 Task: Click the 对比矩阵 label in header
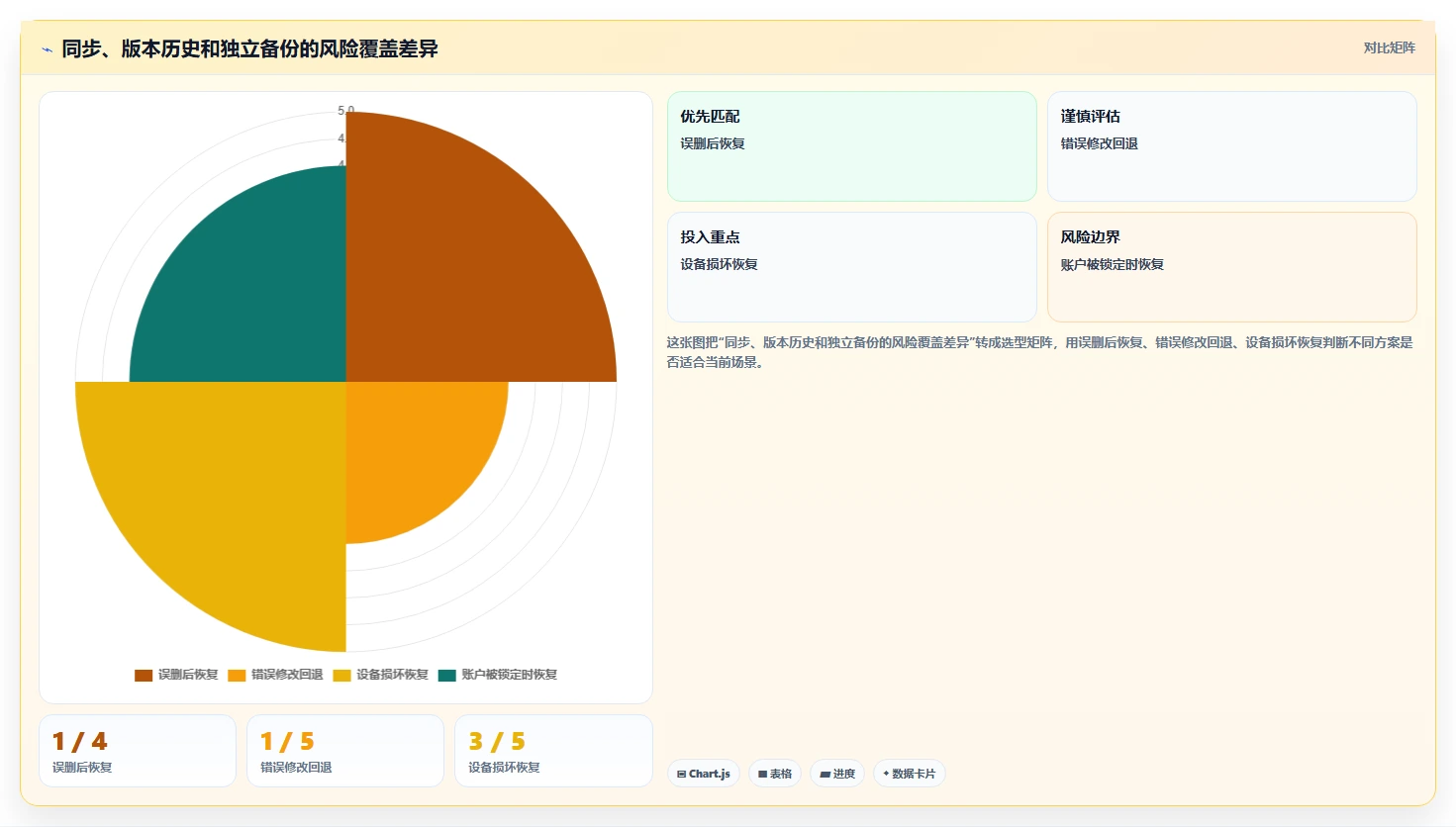[x=1389, y=47]
